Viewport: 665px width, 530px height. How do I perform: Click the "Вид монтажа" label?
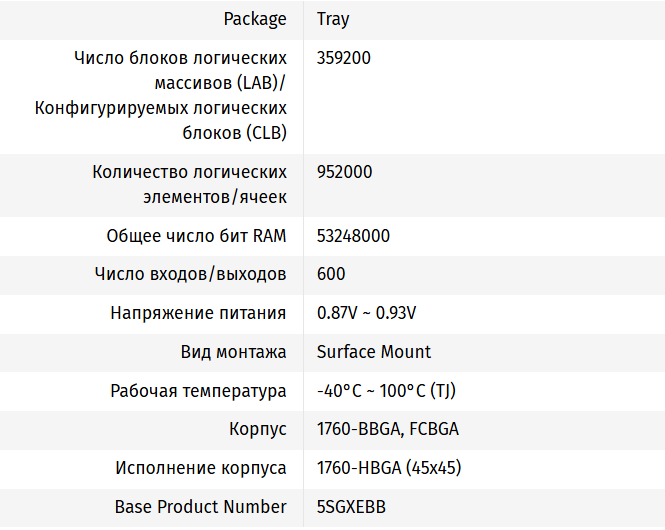pyautogui.click(x=233, y=352)
